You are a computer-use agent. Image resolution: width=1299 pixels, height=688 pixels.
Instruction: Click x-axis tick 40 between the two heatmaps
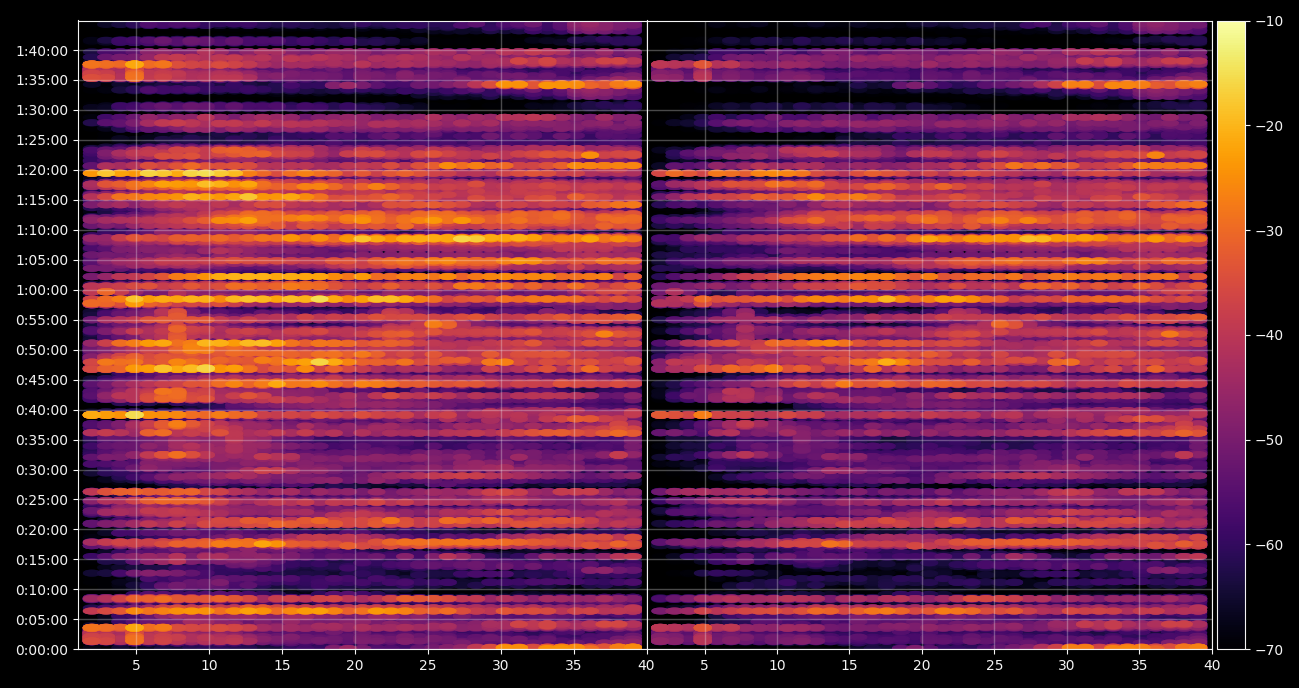click(x=647, y=664)
